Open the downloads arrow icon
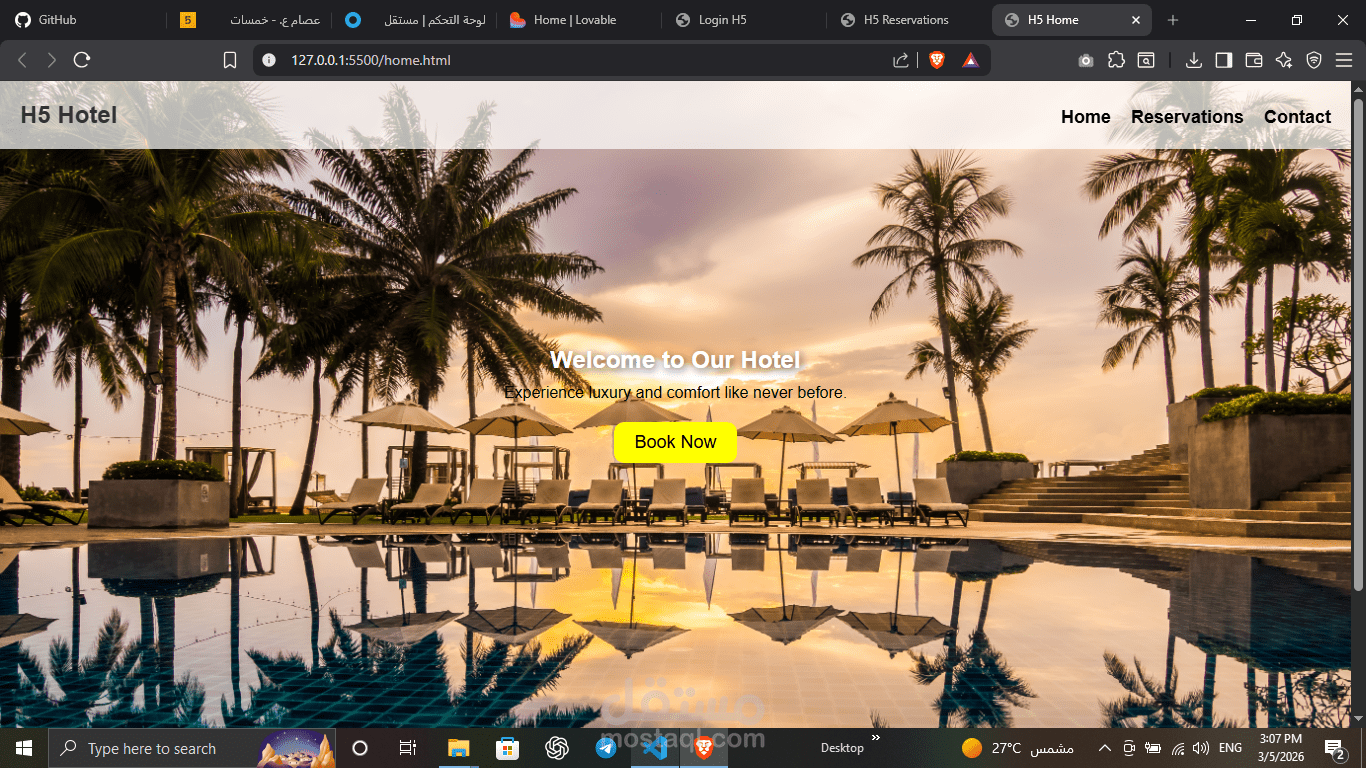 point(1193,60)
